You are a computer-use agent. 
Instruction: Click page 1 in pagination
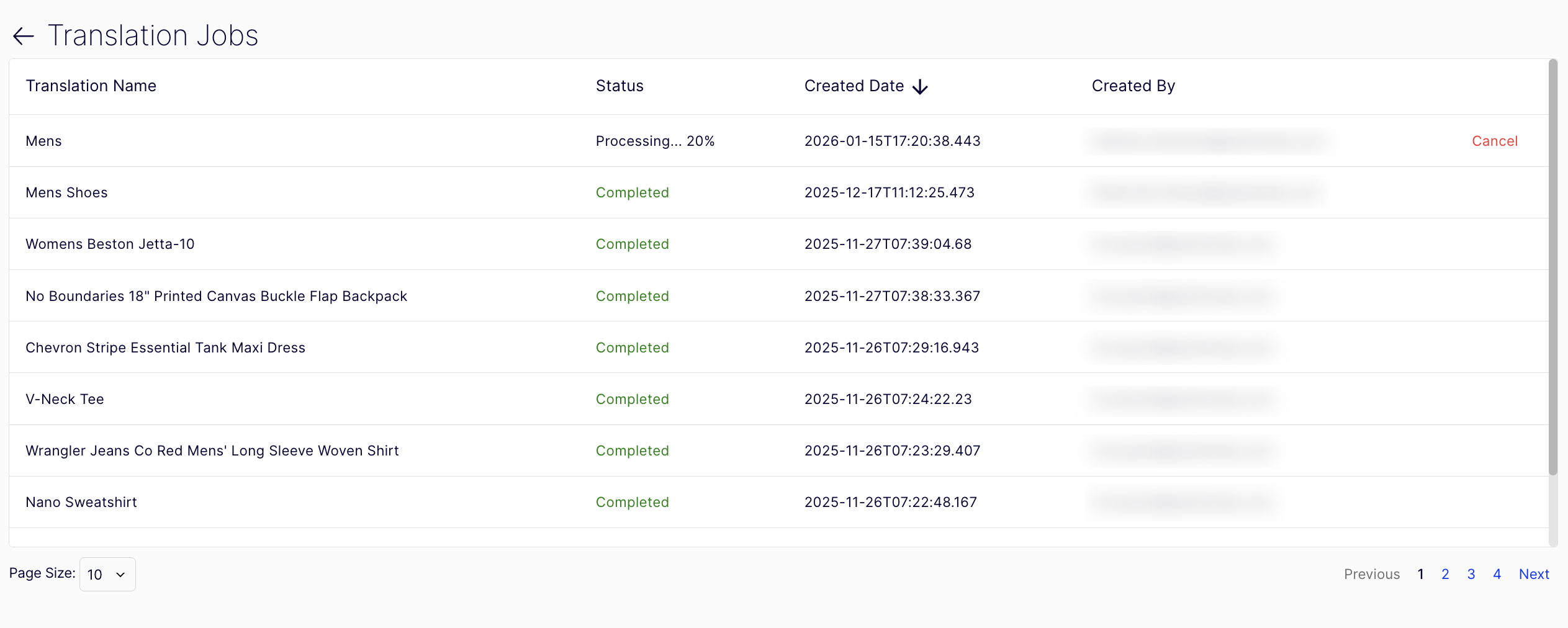coord(1421,574)
